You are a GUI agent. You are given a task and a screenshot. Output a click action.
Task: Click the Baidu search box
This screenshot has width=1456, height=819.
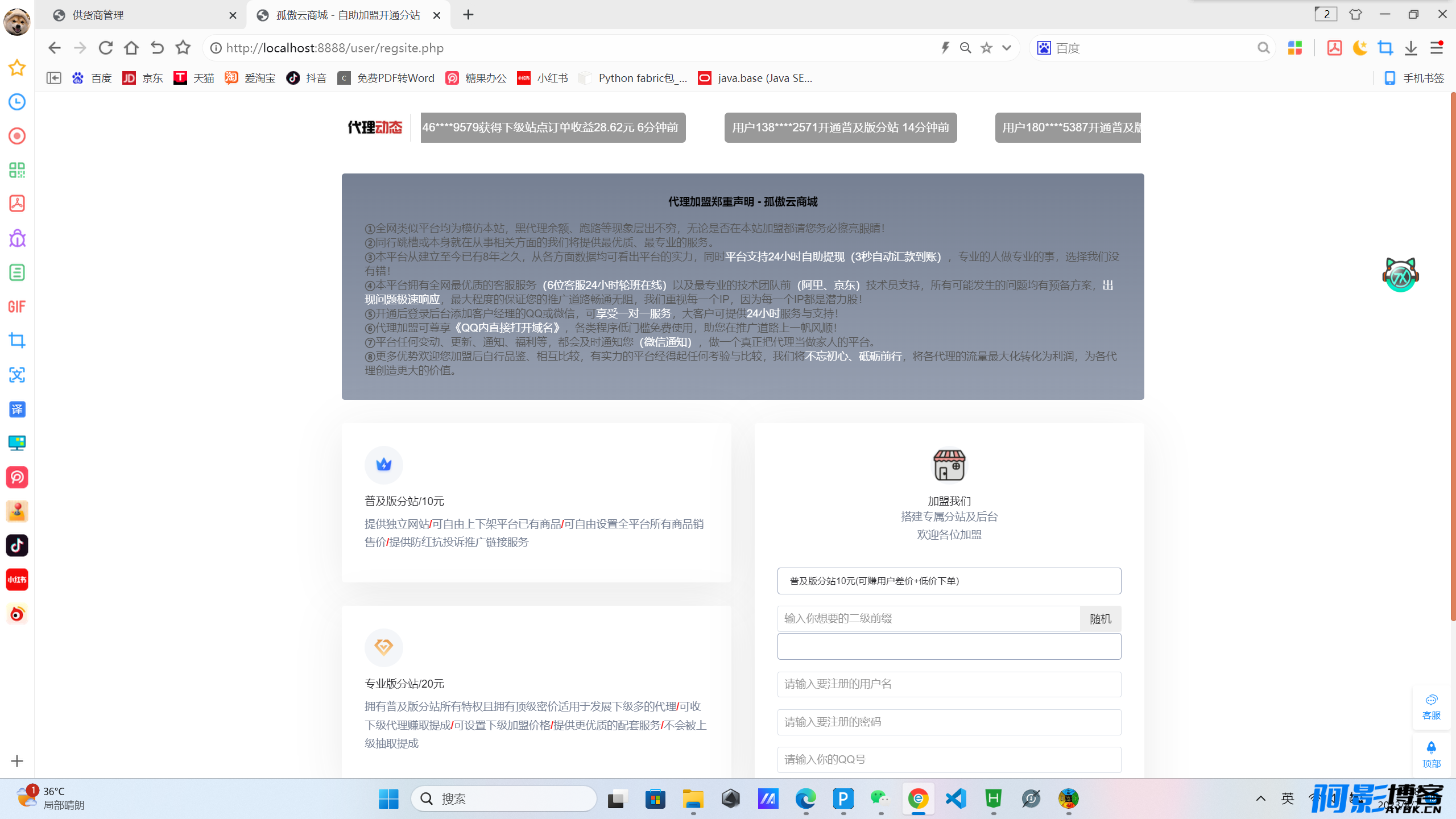click(1153, 48)
